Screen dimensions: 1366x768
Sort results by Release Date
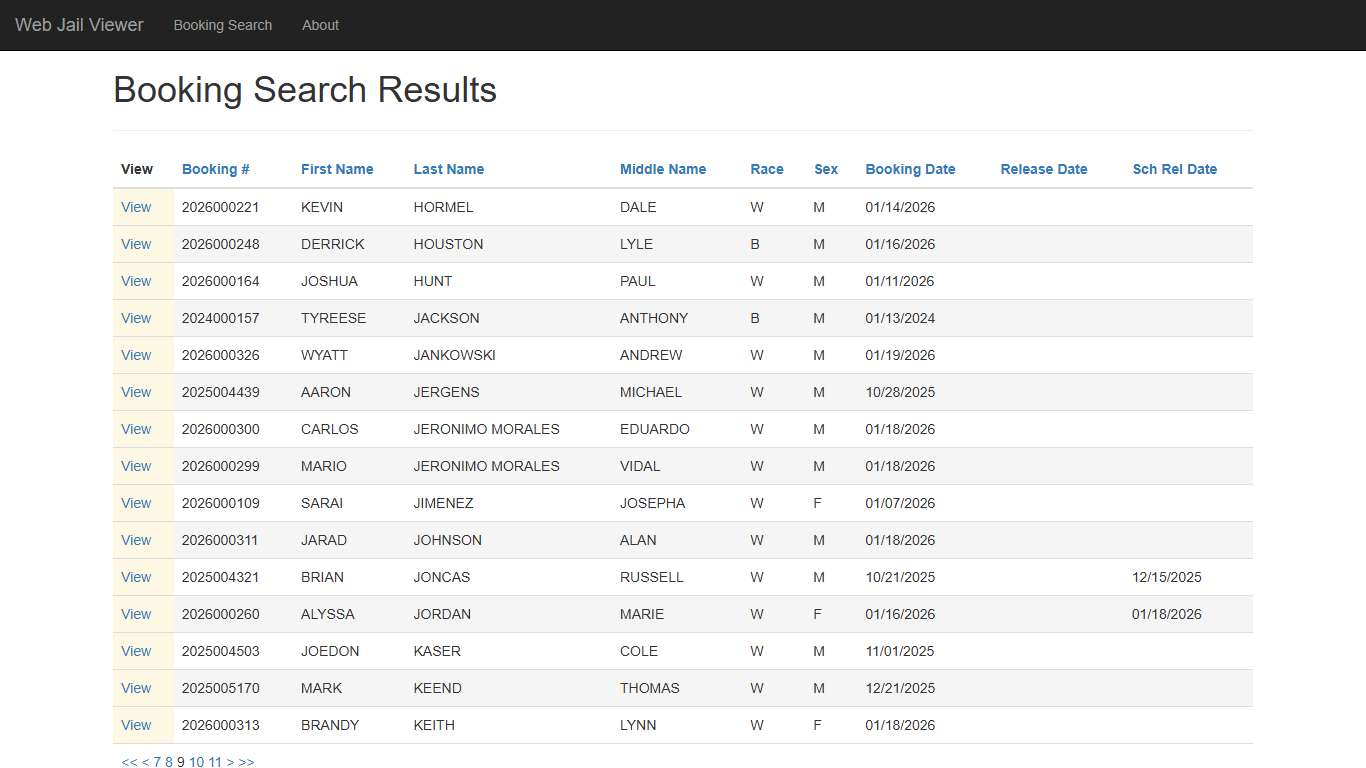click(x=1043, y=169)
